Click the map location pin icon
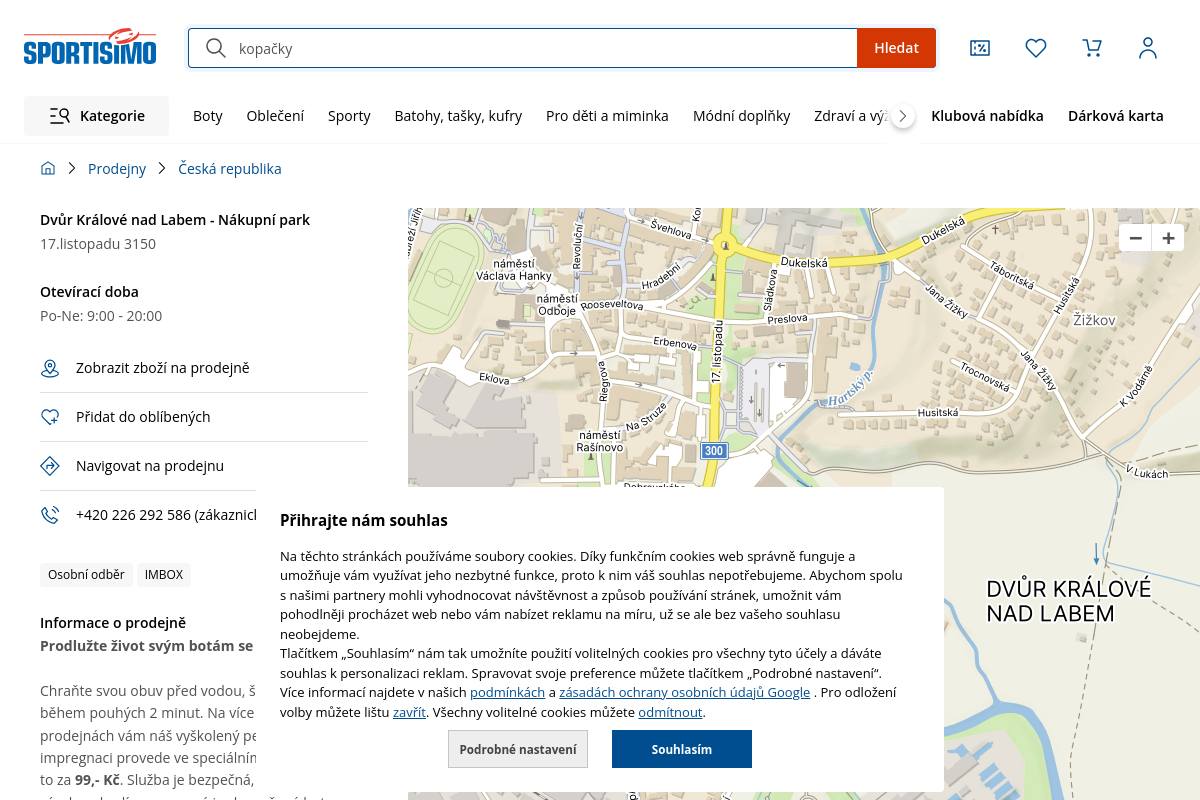This screenshot has height=800, width=1200. pos(50,369)
